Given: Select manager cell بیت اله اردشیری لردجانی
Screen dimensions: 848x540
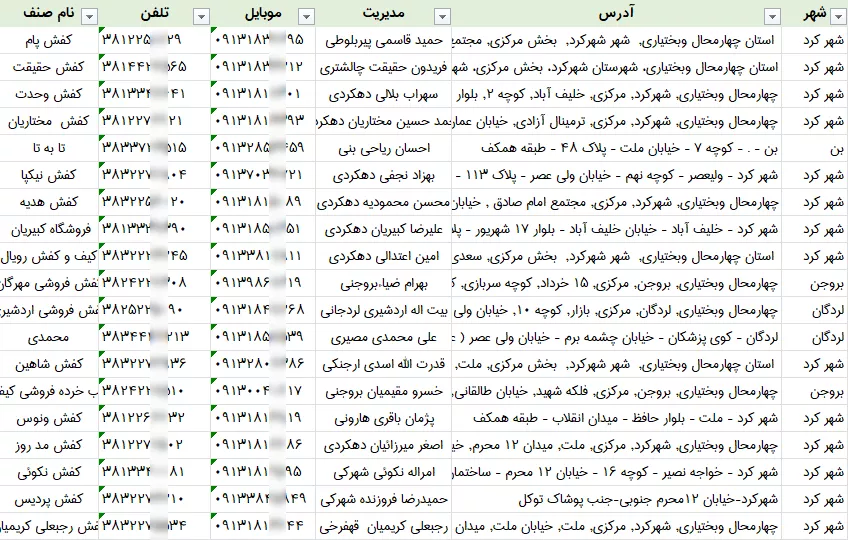Looking at the screenshot, I should (x=383, y=311).
